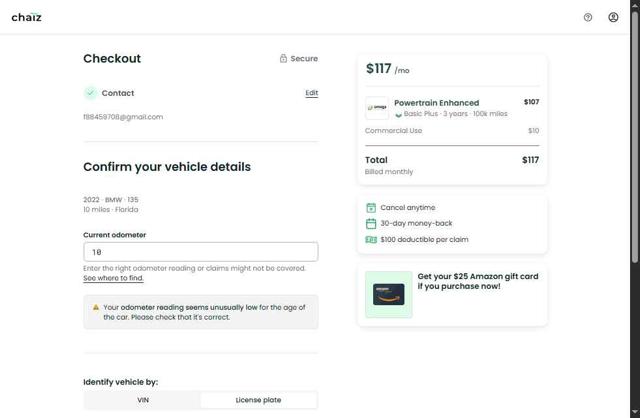Click the Secure lock icon

coord(284,59)
